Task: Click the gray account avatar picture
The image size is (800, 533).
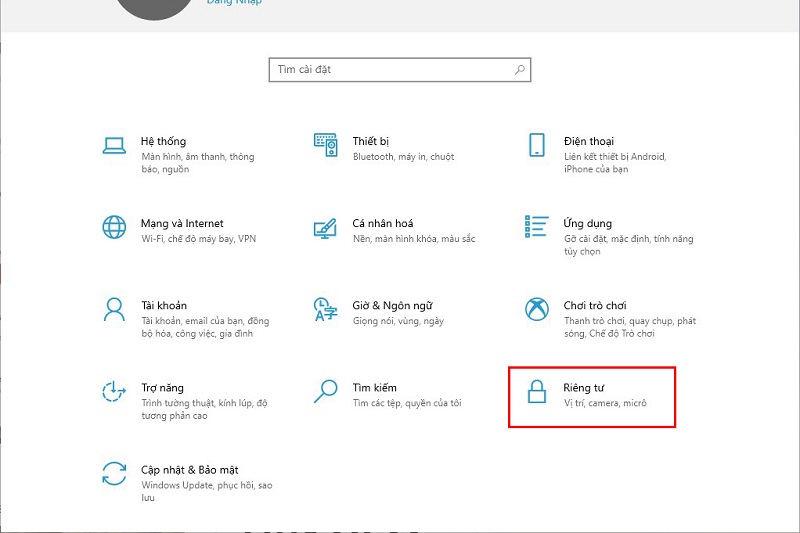Action: pos(154,8)
